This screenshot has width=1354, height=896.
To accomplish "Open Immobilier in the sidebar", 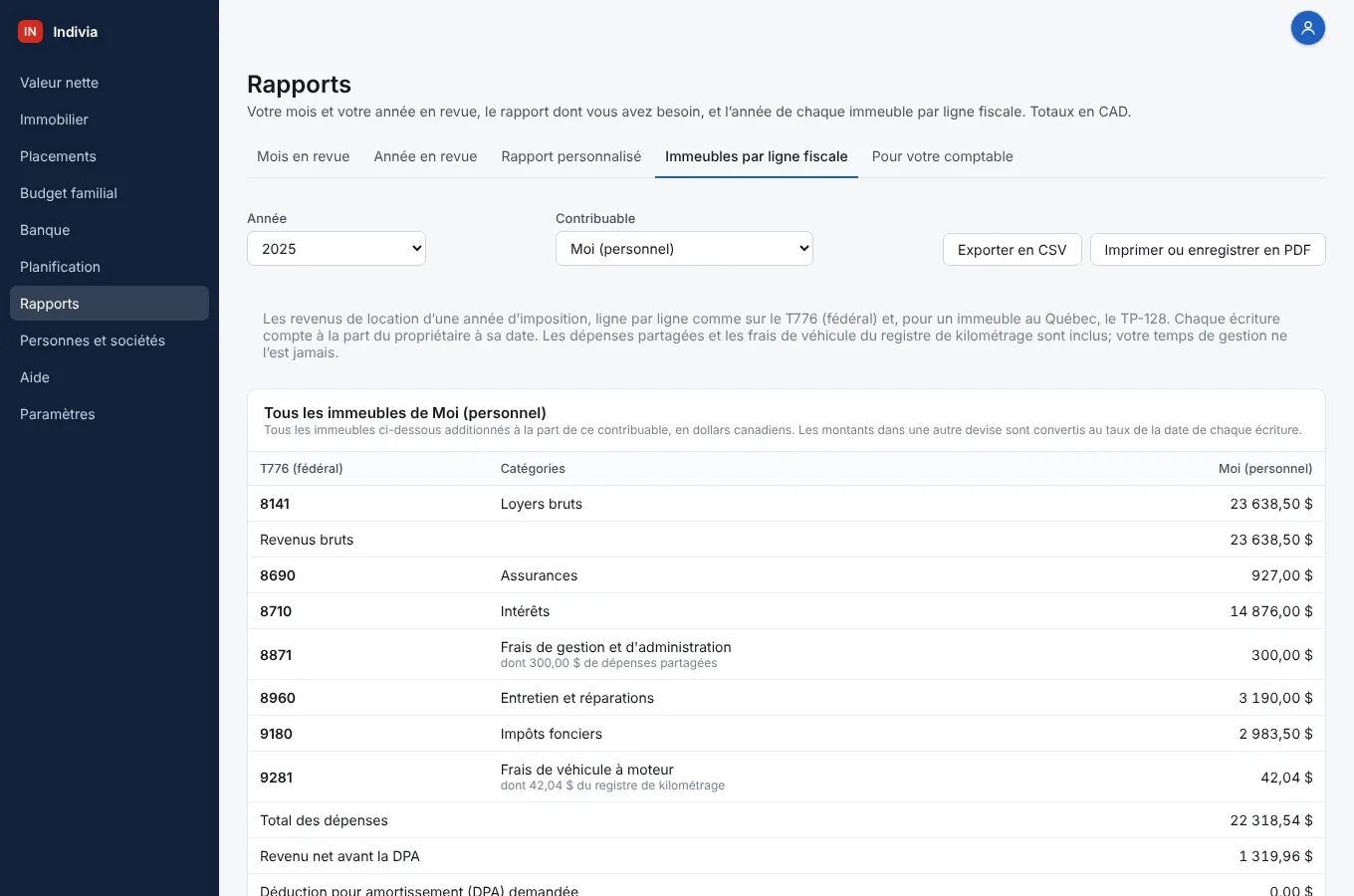I will pyautogui.click(x=110, y=119).
